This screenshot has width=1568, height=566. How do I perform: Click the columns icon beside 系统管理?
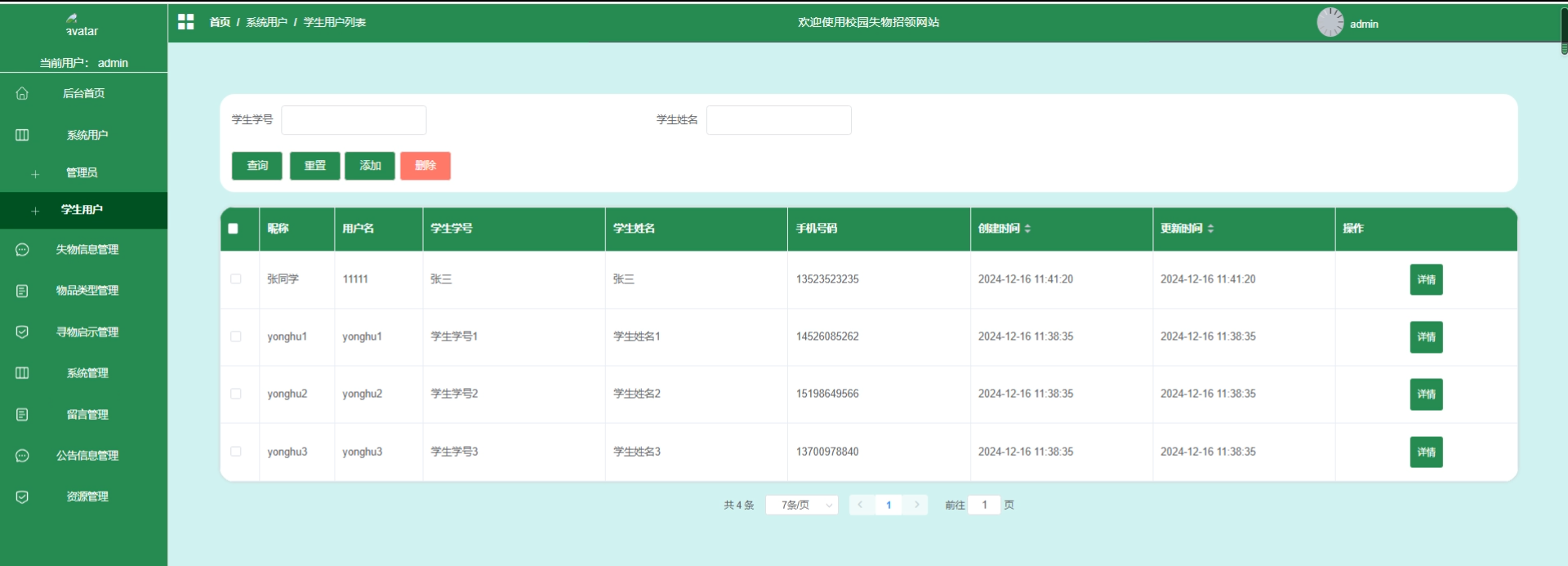[x=22, y=373]
